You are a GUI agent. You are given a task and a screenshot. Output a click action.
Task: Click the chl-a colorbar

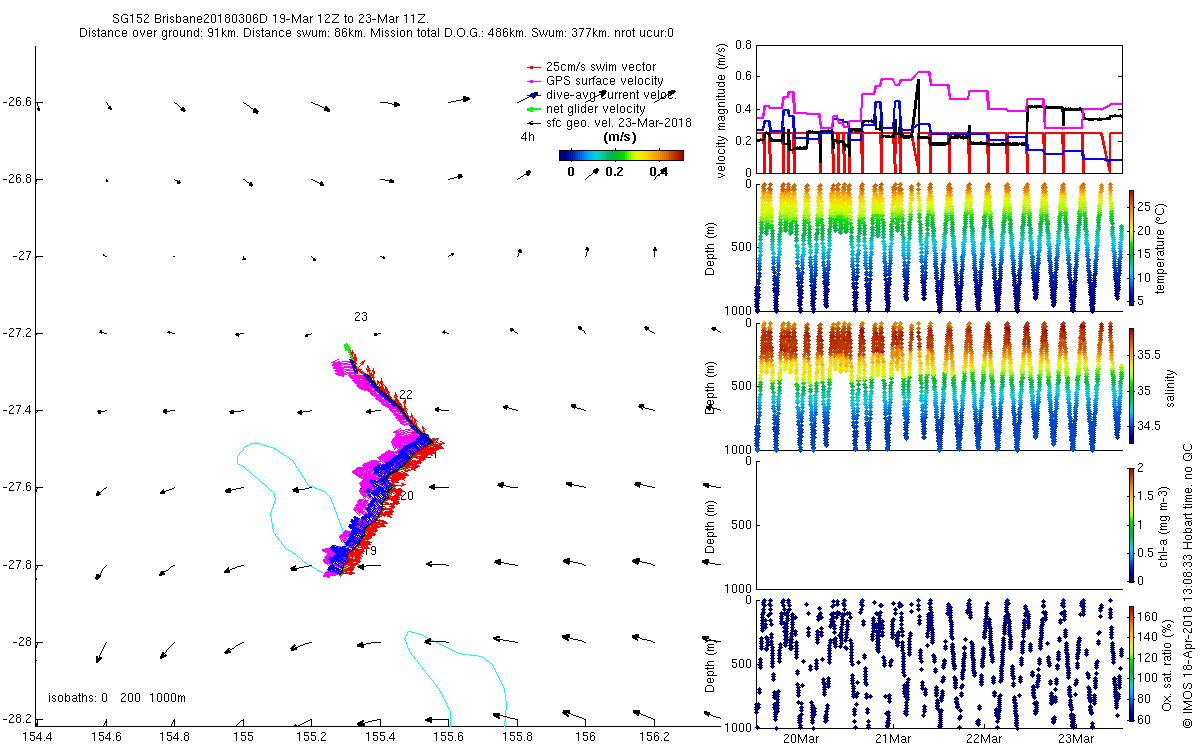coord(1132,527)
